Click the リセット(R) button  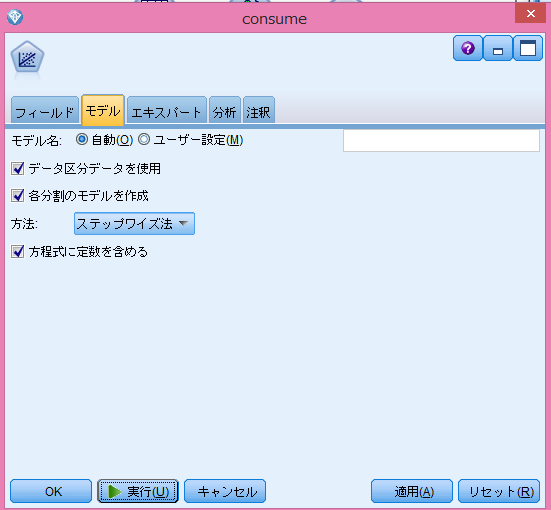point(499,491)
